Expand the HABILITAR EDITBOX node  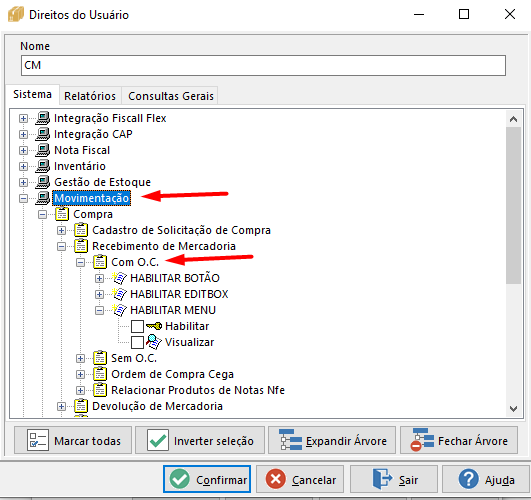pos(99,294)
